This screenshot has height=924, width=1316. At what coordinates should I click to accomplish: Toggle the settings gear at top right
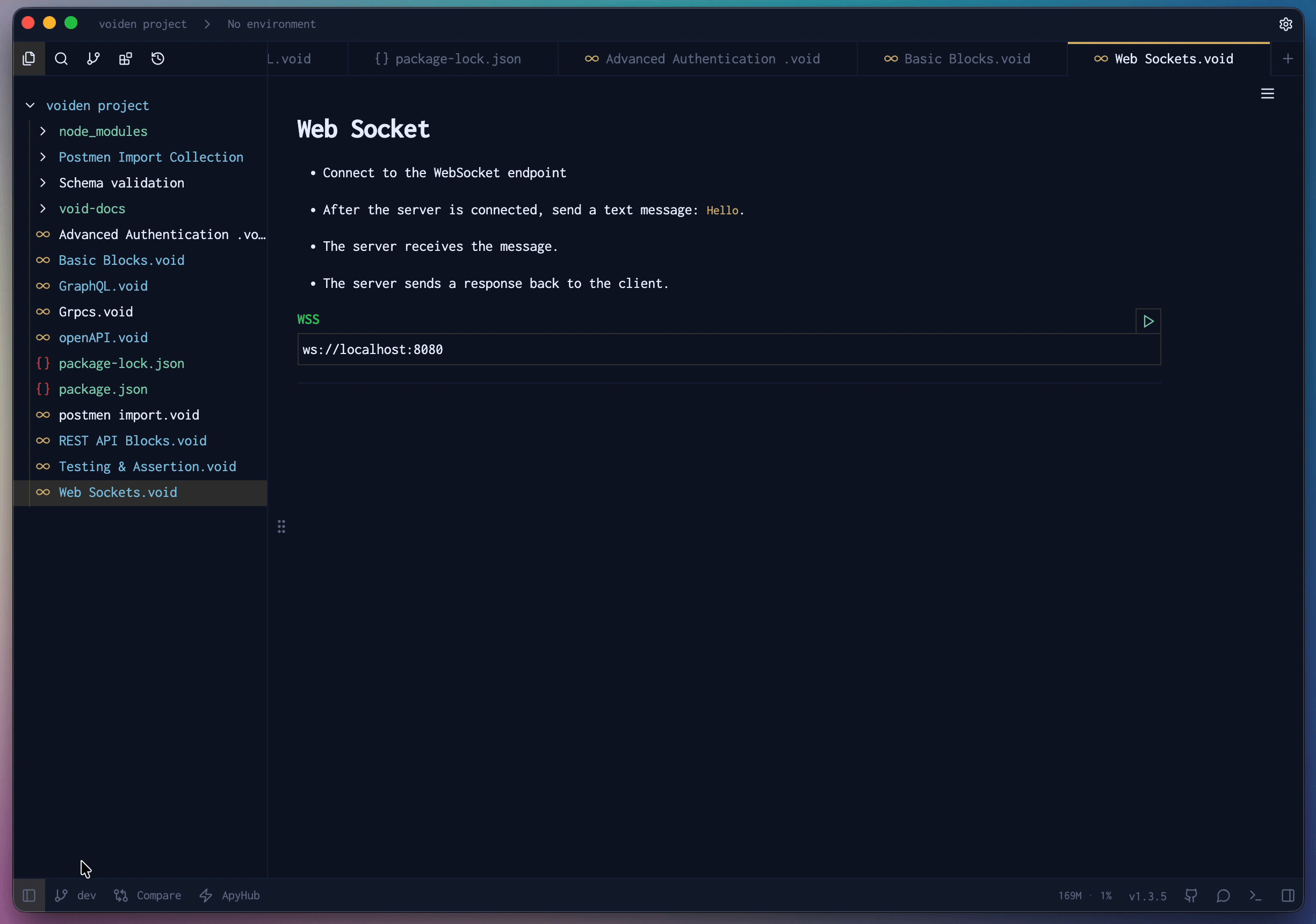pyautogui.click(x=1286, y=24)
